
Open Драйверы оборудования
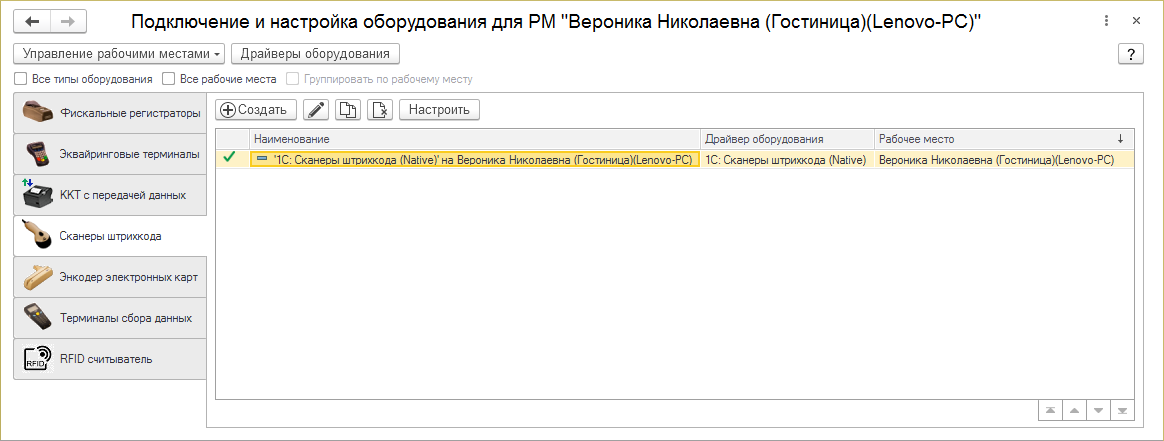click(x=316, y=54)
